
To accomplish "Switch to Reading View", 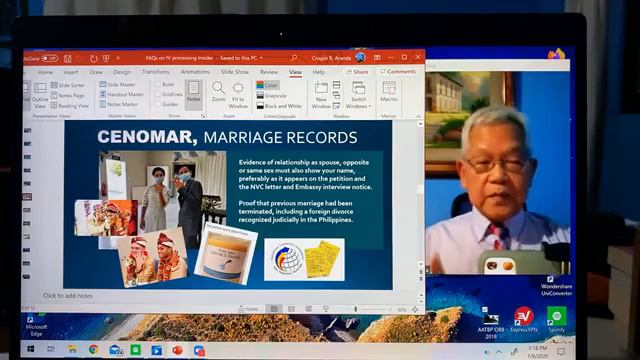I will click(70, 106).
